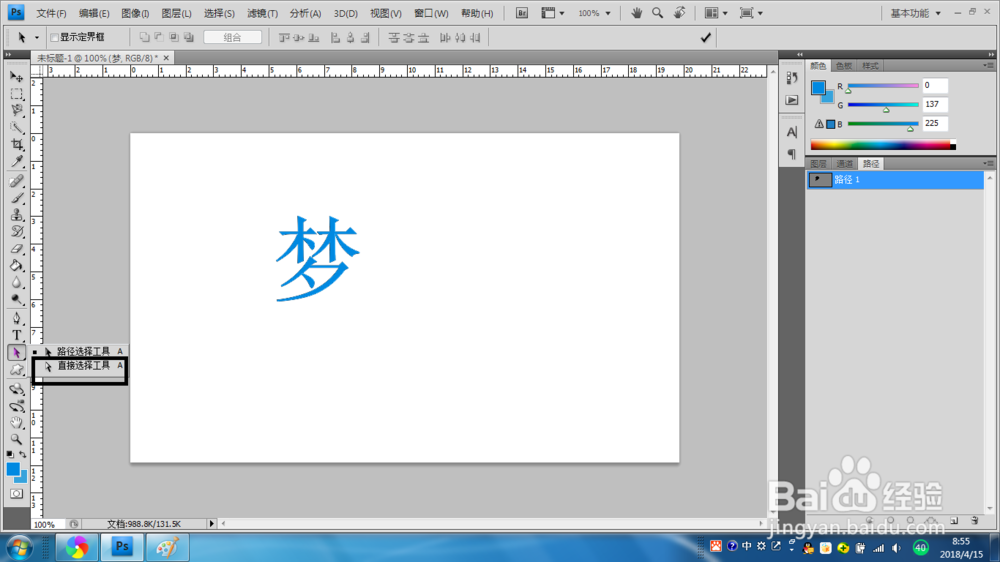Open the Actions panel icon
The width and height of the screenshot is (1000, 562).
[x=791, y=100]
